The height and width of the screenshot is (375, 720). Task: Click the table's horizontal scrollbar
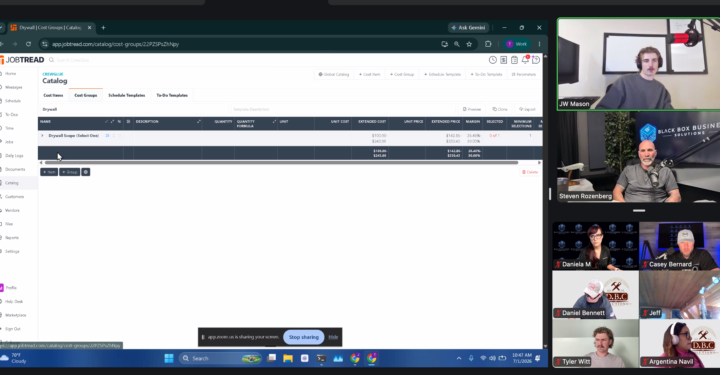click(281, 162)
